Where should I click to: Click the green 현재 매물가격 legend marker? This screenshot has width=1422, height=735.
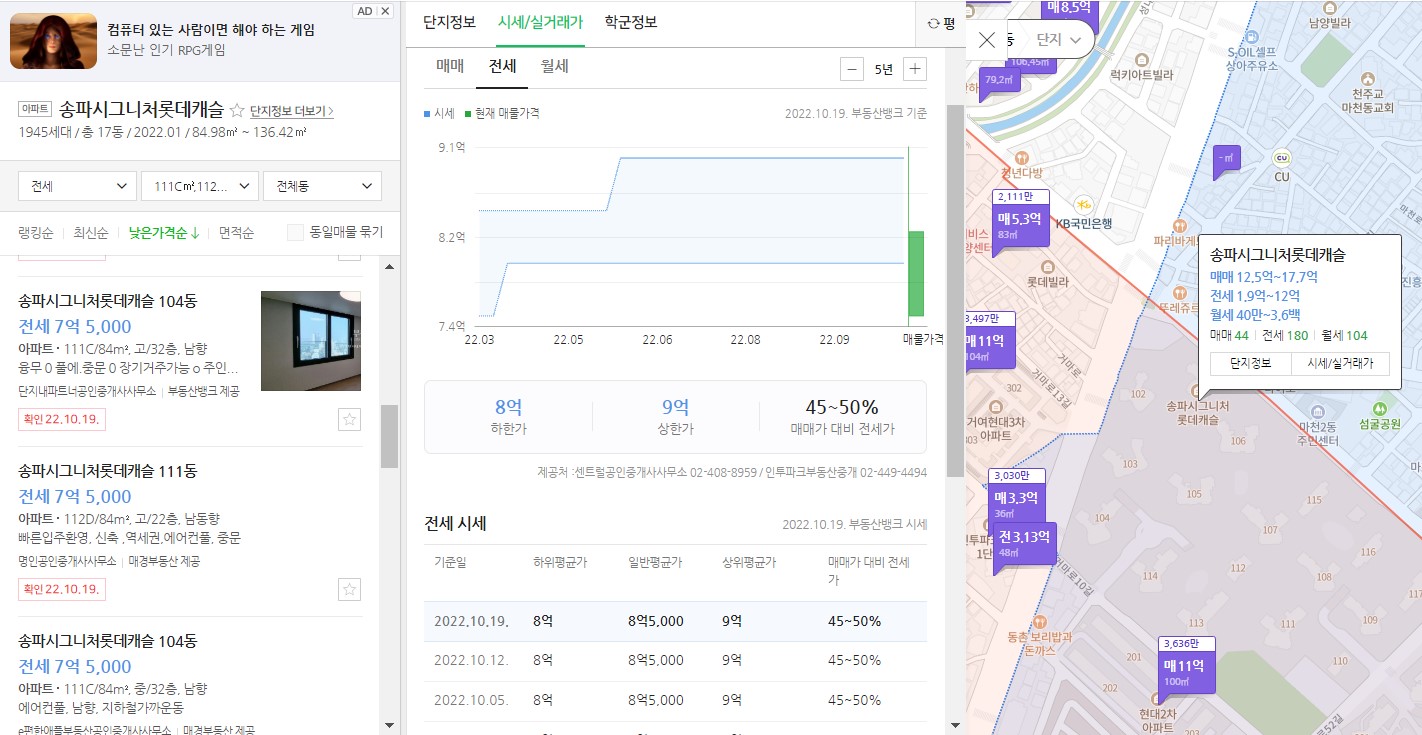(x=468, y=114)
